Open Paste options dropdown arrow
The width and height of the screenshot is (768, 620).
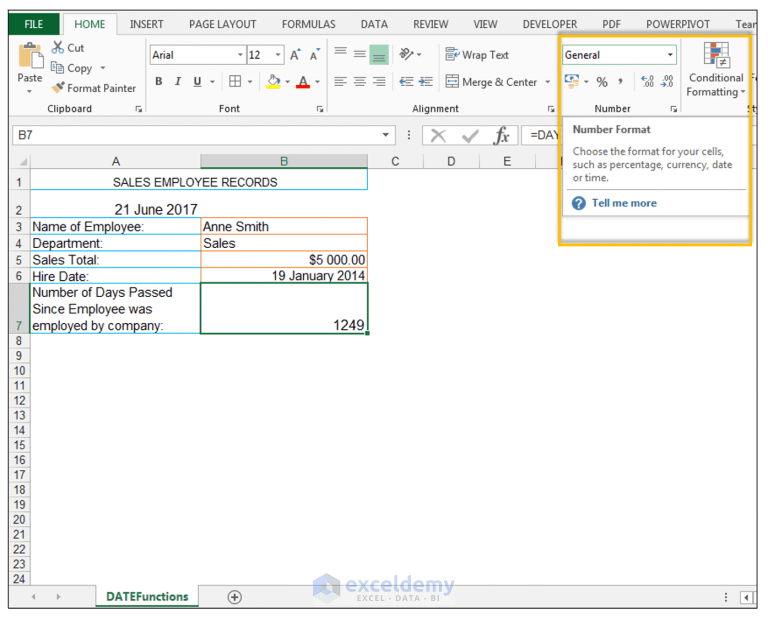pyautogui.click(x=29, y=92)
